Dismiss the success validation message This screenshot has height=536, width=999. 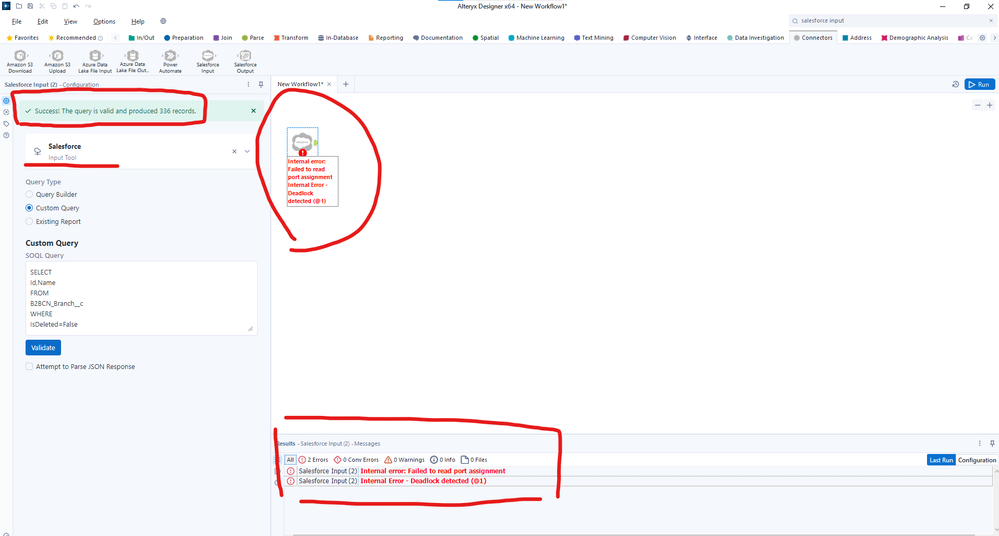pos(254,111)
